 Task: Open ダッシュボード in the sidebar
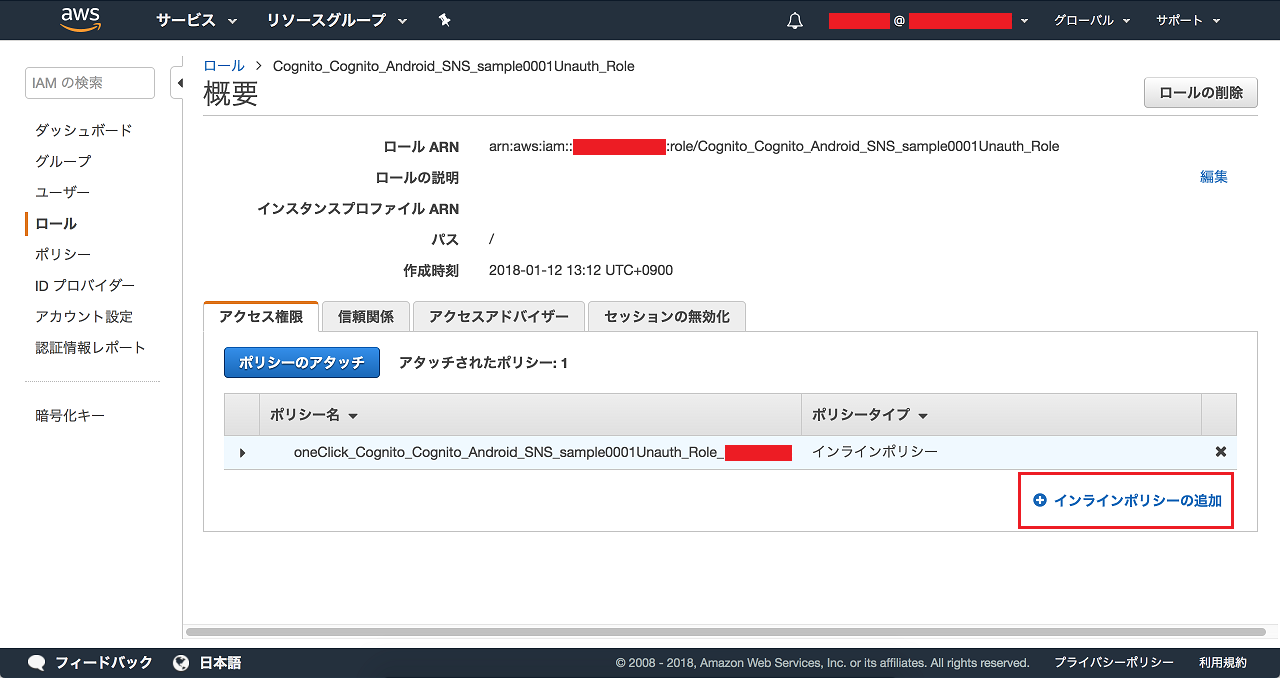(84, 130)
